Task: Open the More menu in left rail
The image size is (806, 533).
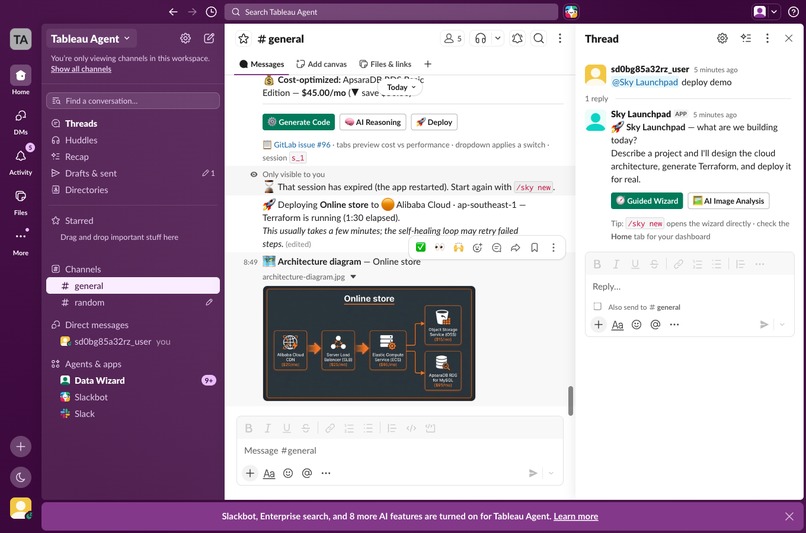Action: pos(21,242)
